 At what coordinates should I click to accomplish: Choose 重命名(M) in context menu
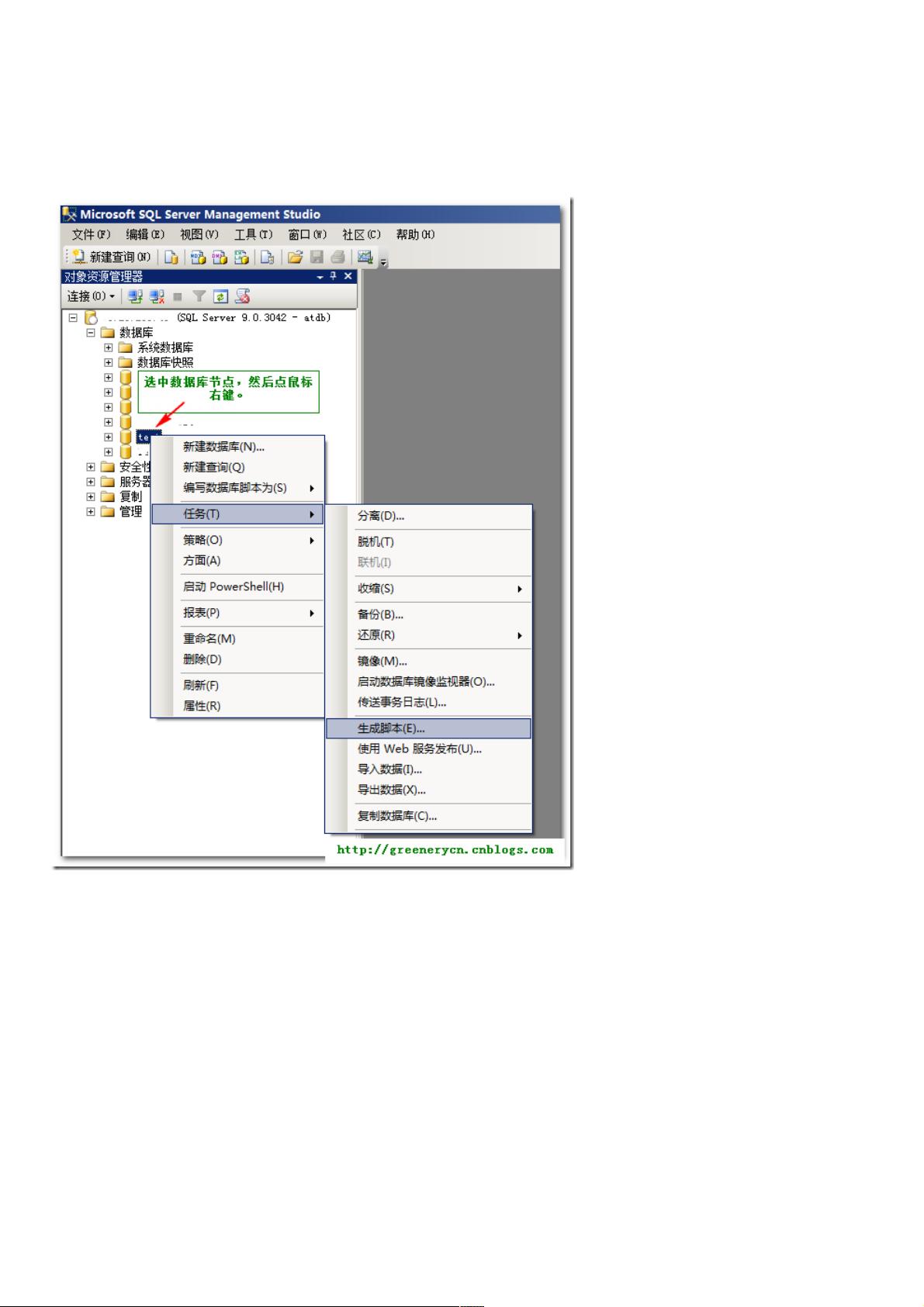tap(237, 639)
